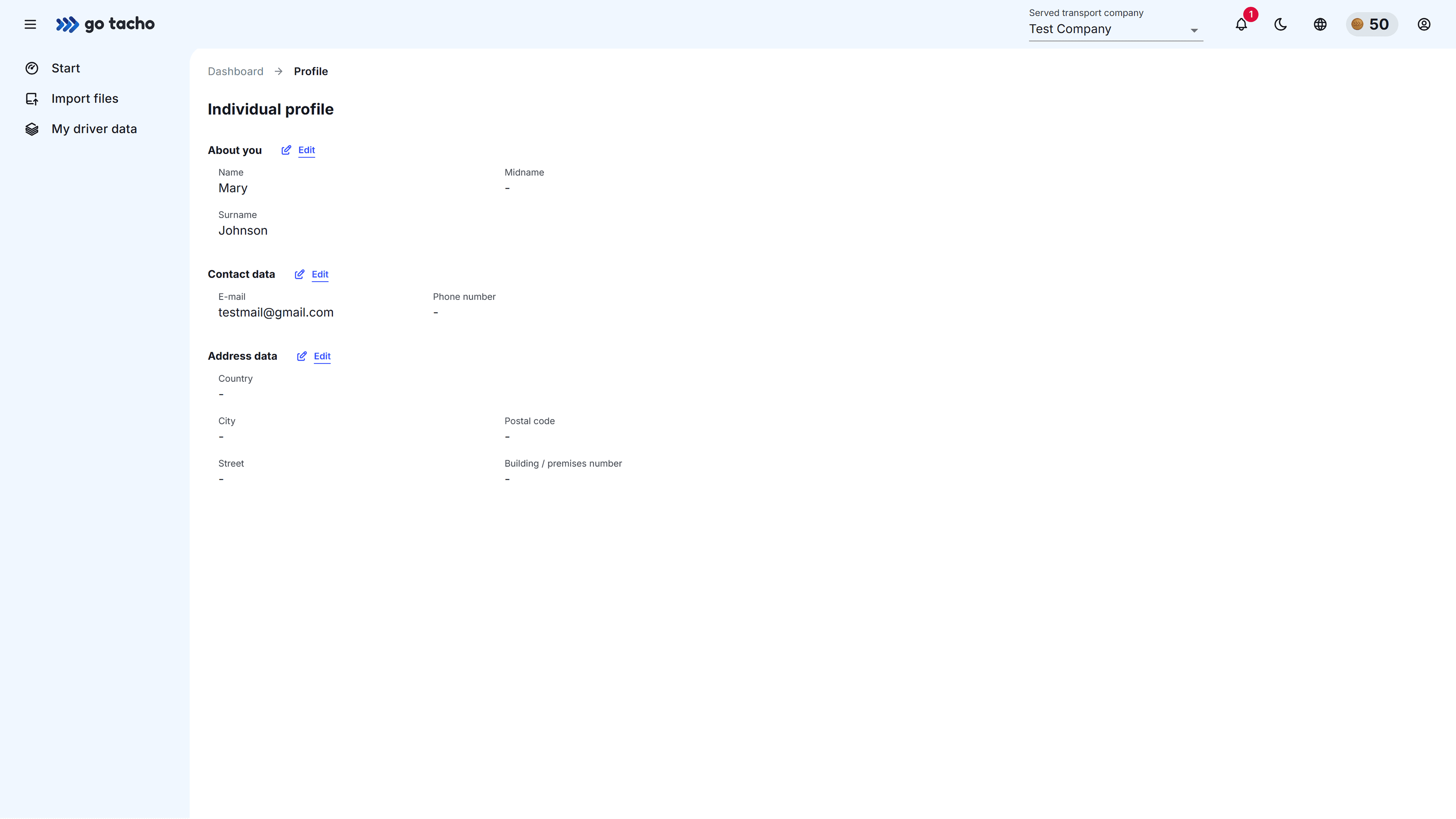Click the Country label
1456x819 pixels.
[236, 379]
